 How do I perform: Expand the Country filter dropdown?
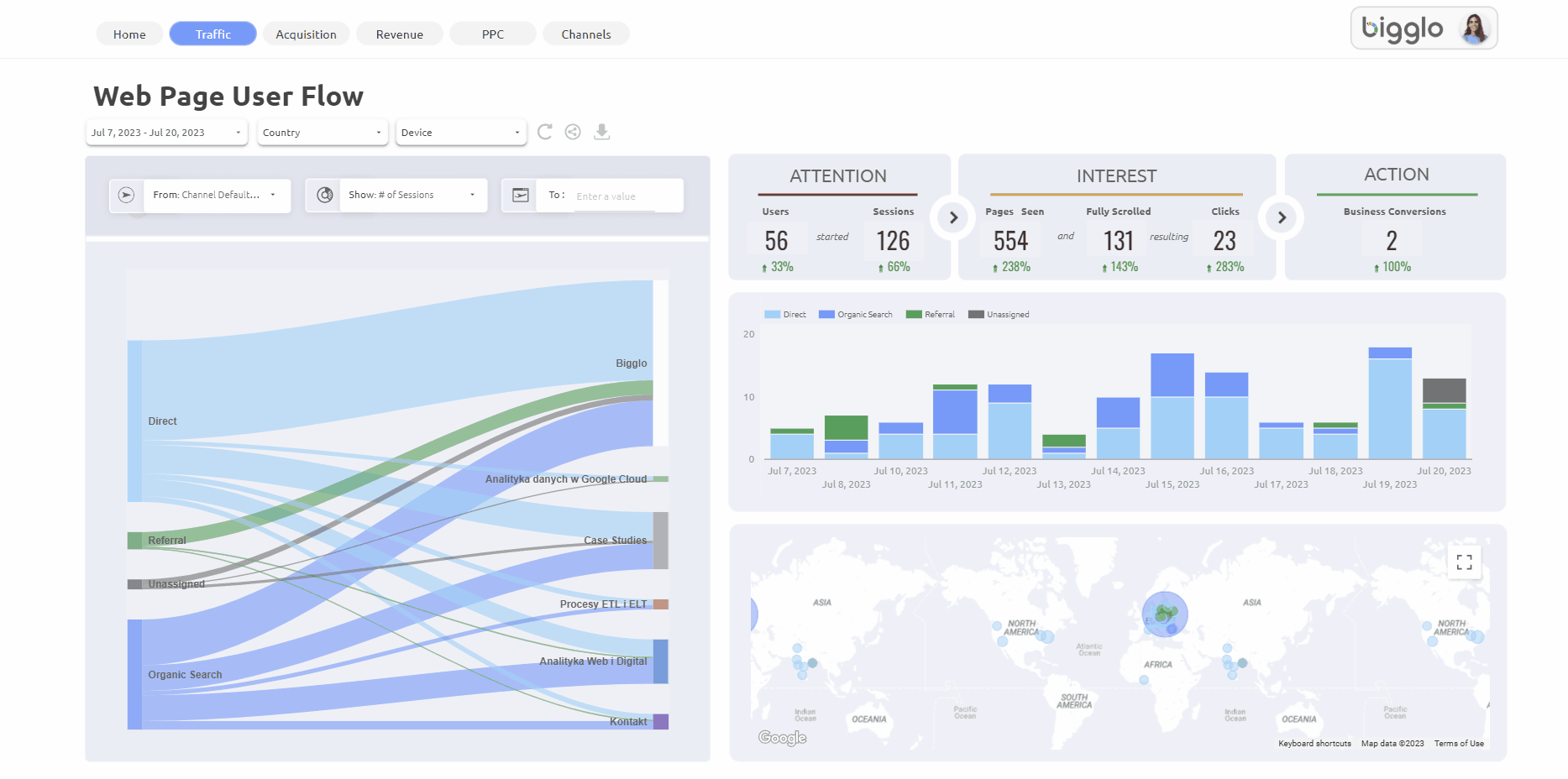click(x=322, y=132)
